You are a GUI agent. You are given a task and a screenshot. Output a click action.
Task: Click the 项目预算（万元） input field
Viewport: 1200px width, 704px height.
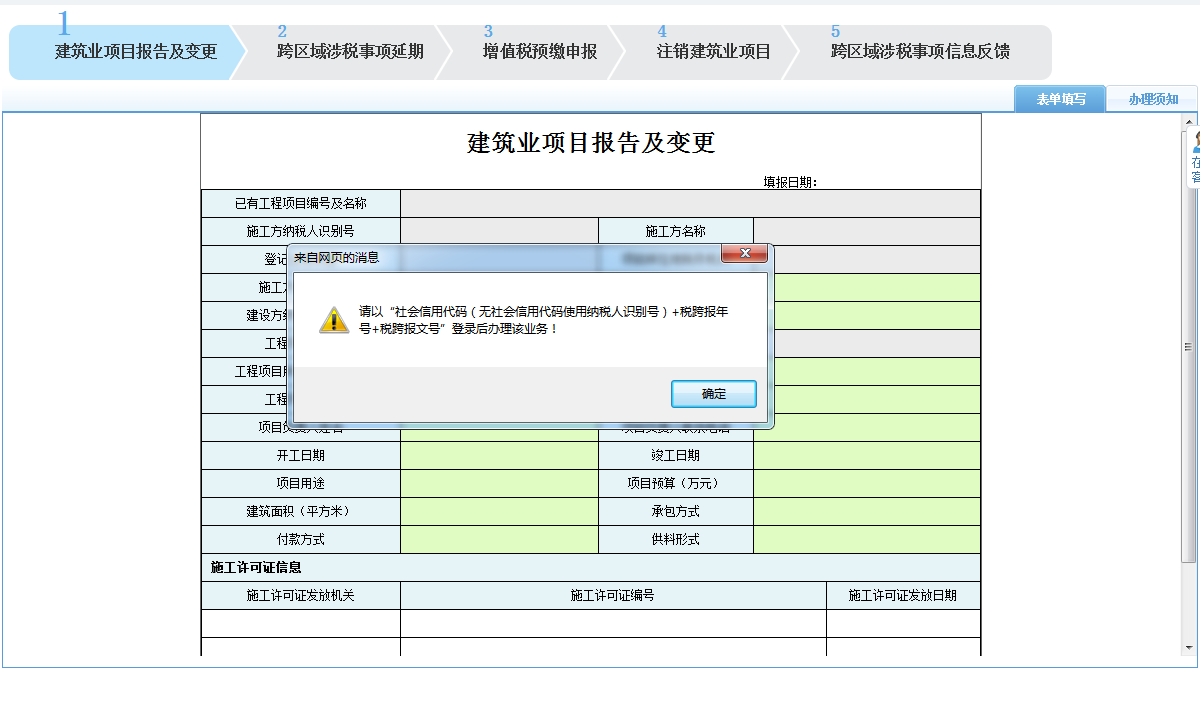click(866, 484)
